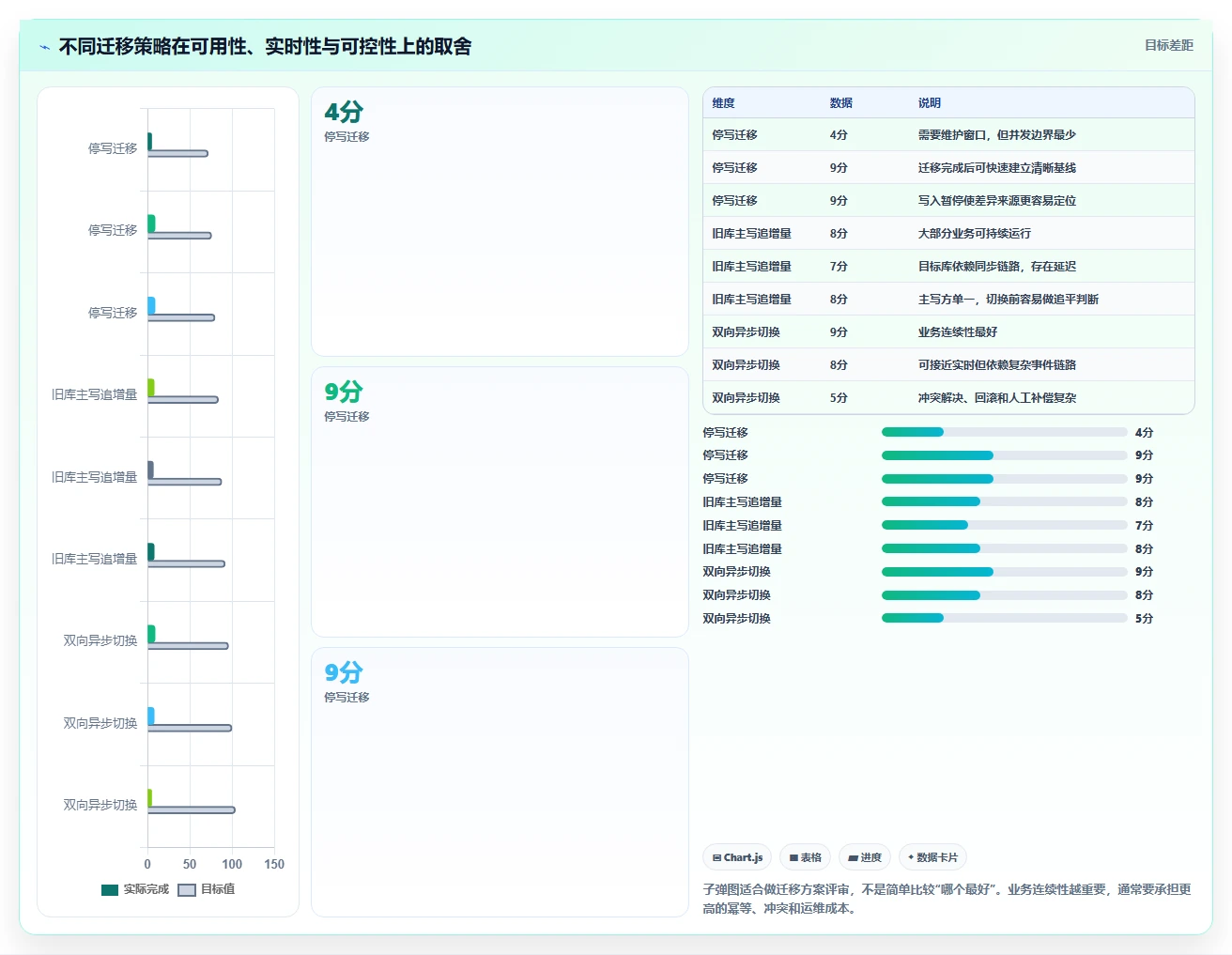Click cell 需要维护窗口，但并发边界最少
1232x955 pixels.
(997, 135)
